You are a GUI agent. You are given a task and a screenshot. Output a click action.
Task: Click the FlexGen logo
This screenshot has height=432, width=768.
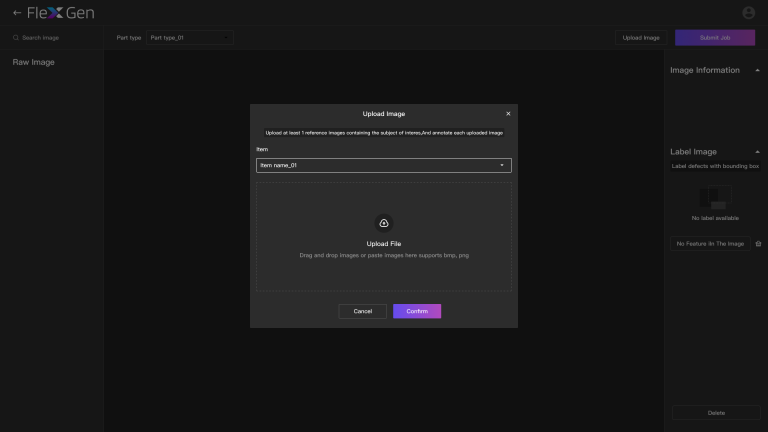click(x=61, y=13)
